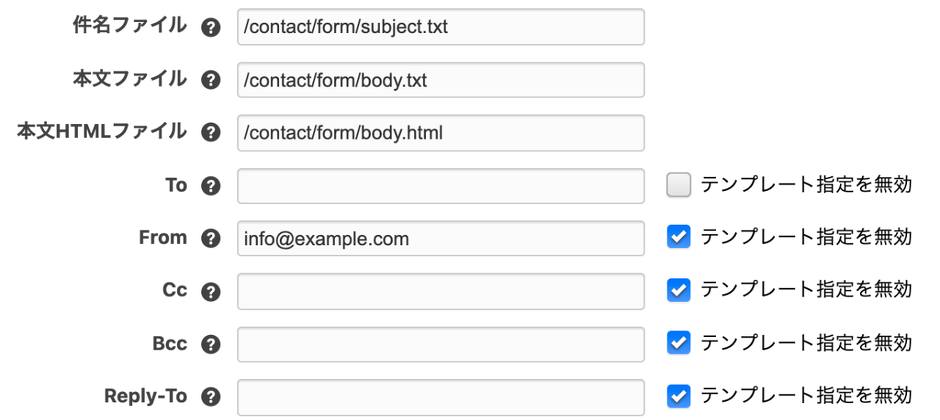This screenshot has width=940, height=420.
Task: Click the empty Cc input box
Action: (441, 291)
